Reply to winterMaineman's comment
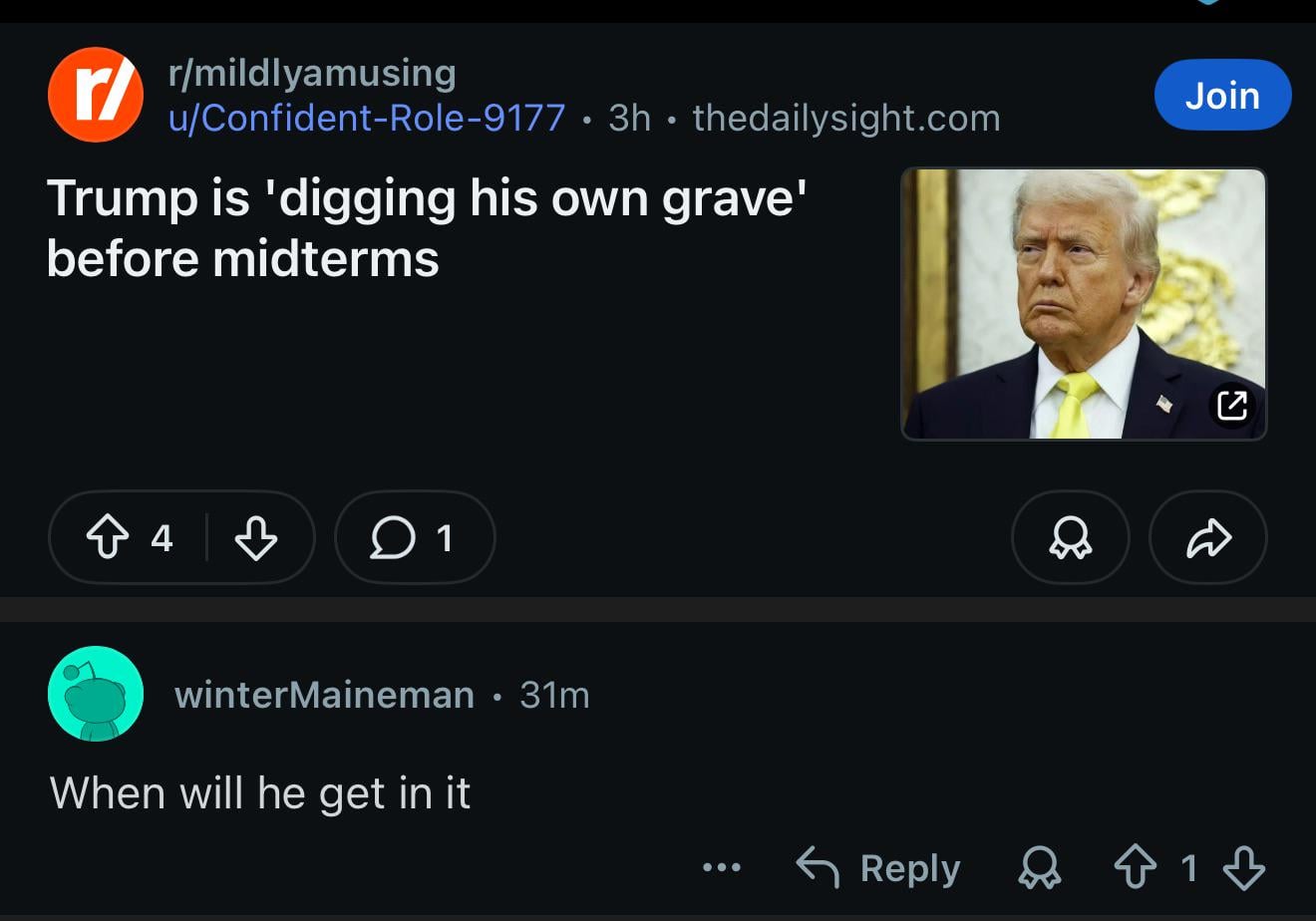 click(x=878, y=868)
